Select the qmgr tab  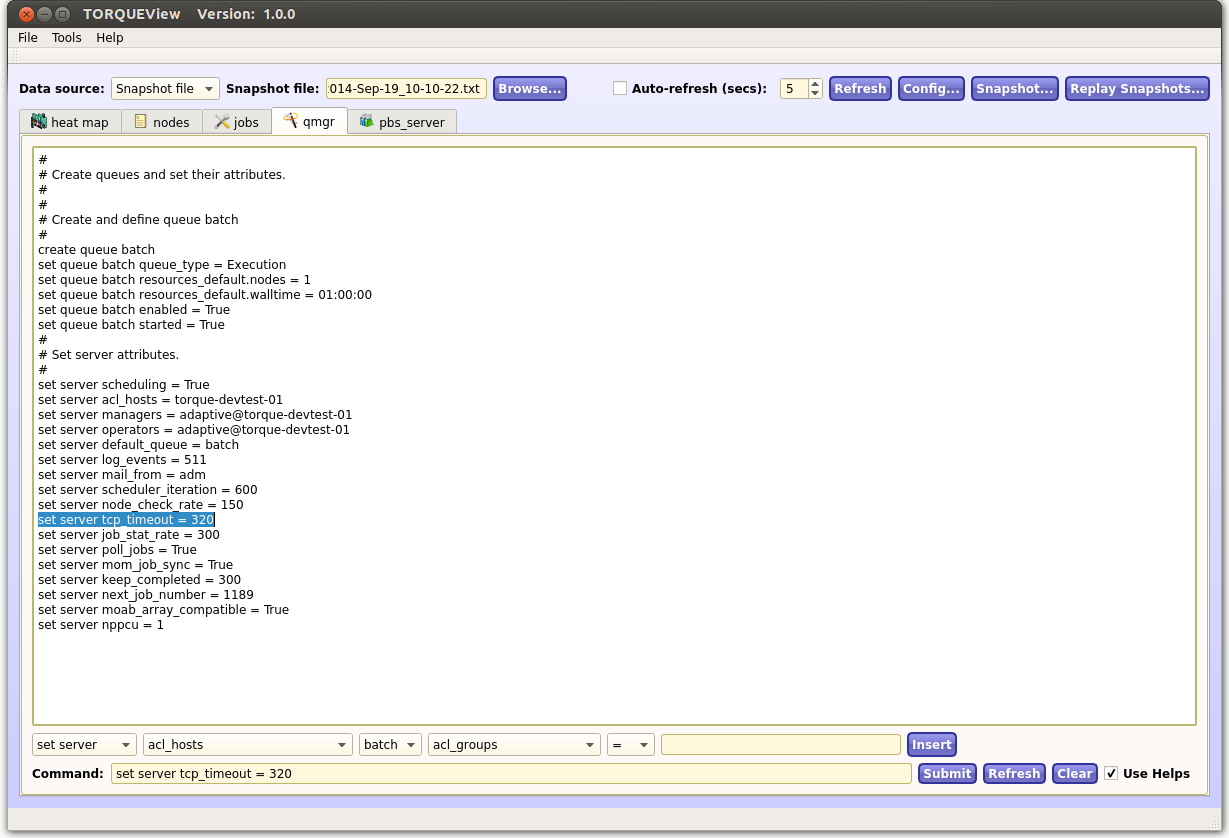tap(309, 121)
